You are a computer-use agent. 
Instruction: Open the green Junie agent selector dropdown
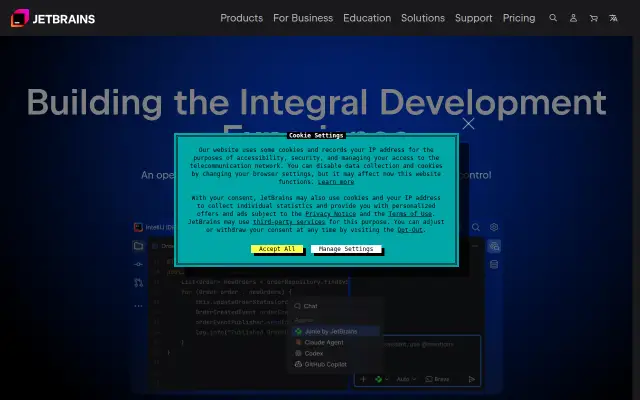click(382, 379)
